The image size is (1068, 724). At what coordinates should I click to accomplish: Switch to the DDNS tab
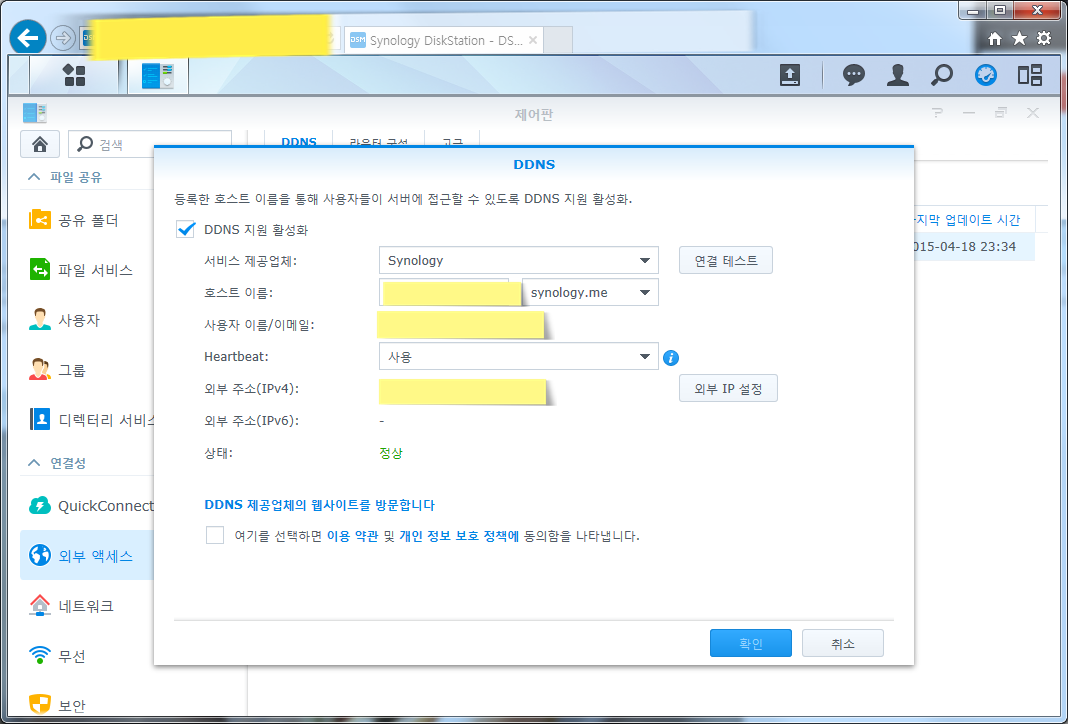298,141
